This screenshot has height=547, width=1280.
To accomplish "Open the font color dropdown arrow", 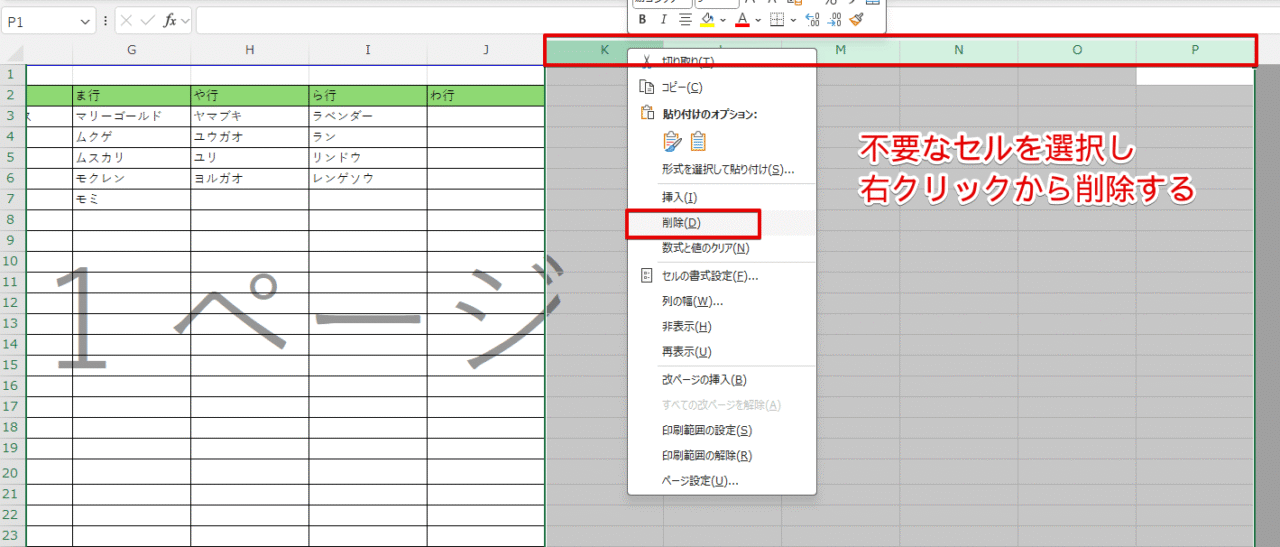I will [758, 19].
